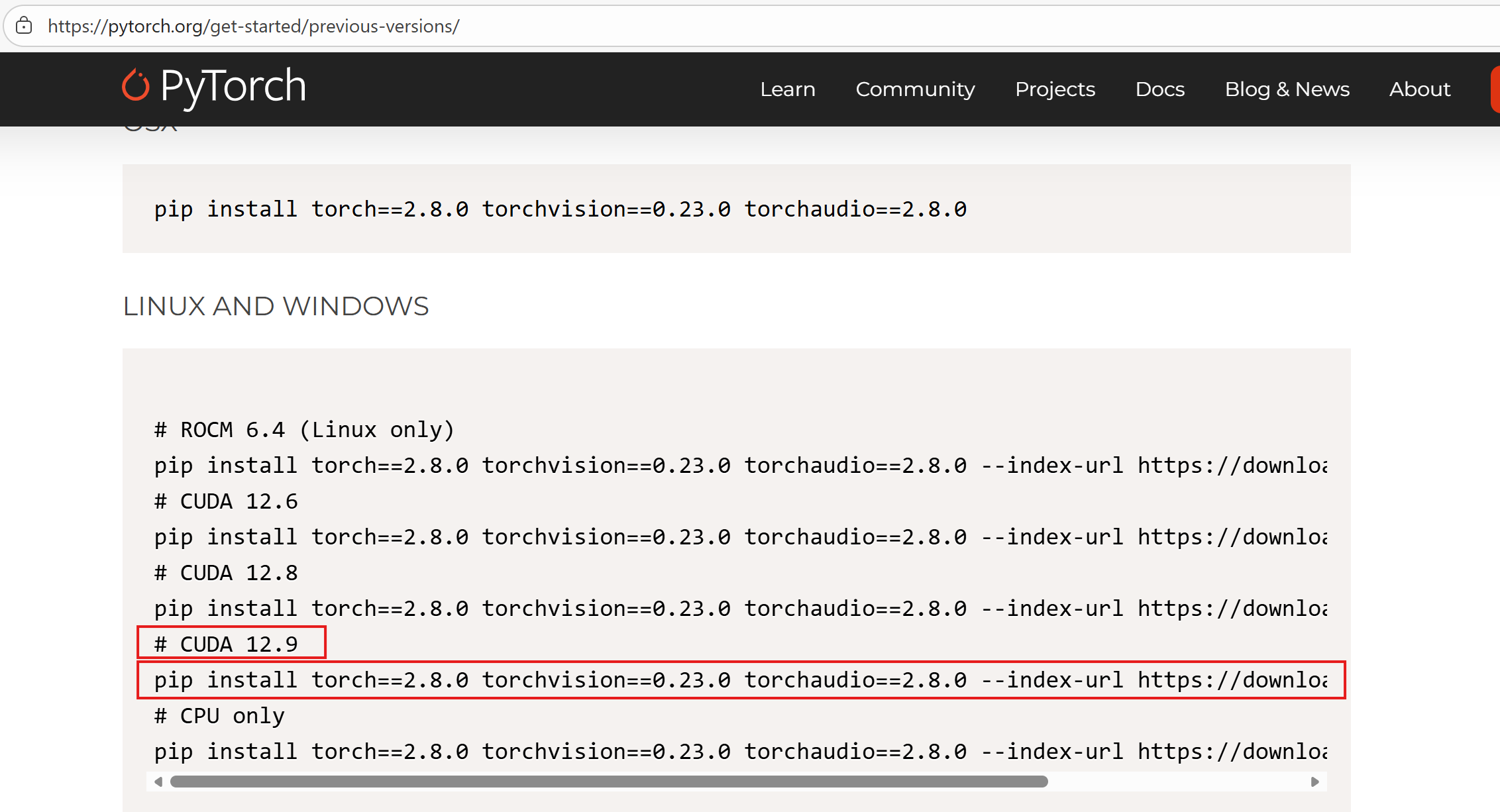
Task: Open the Learn menu
Action: click(x=787, y=89)
